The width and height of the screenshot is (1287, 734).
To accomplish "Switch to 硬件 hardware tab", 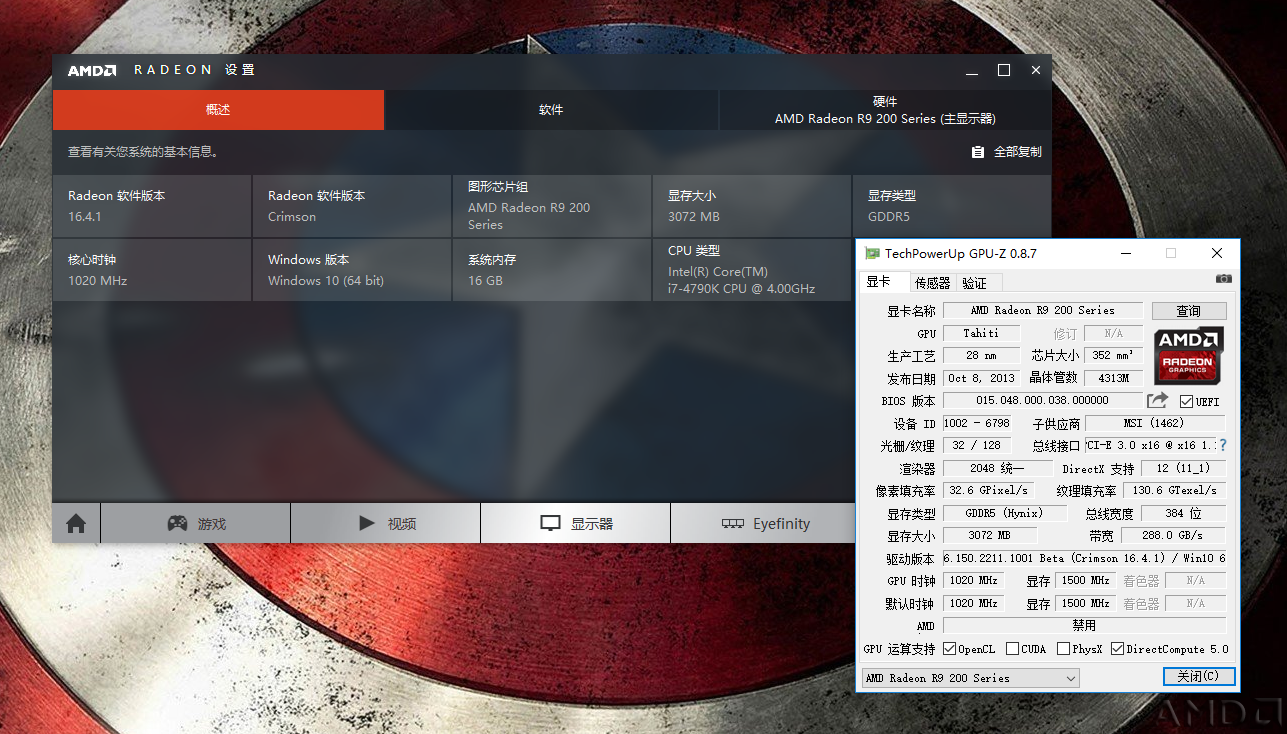I will 885,110.
